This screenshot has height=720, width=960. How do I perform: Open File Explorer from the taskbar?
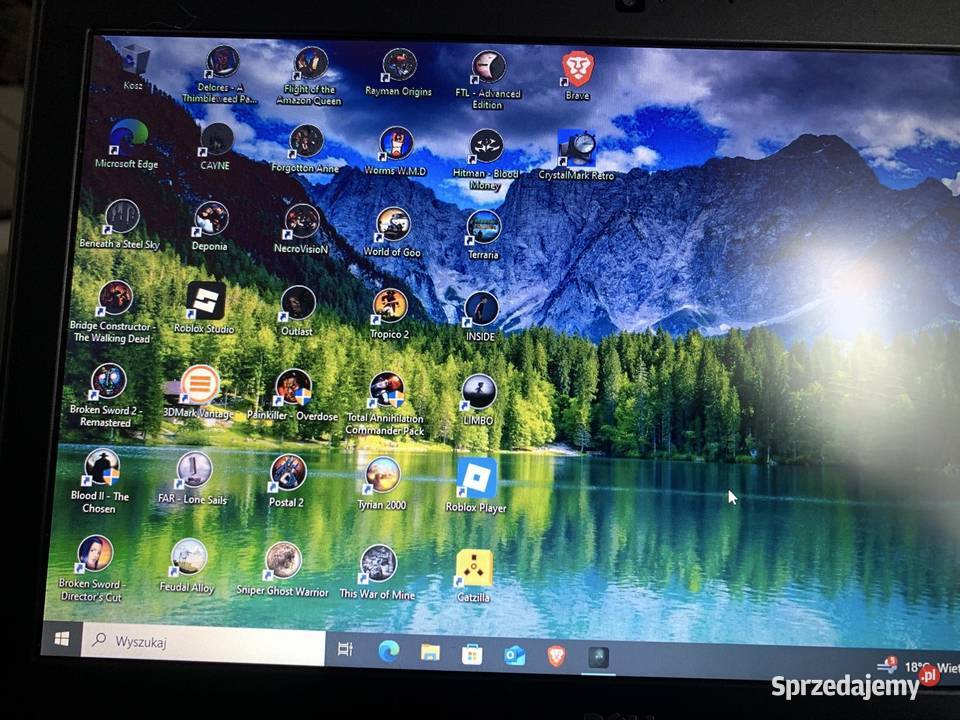pyautogui.click(x=430, y=653)
